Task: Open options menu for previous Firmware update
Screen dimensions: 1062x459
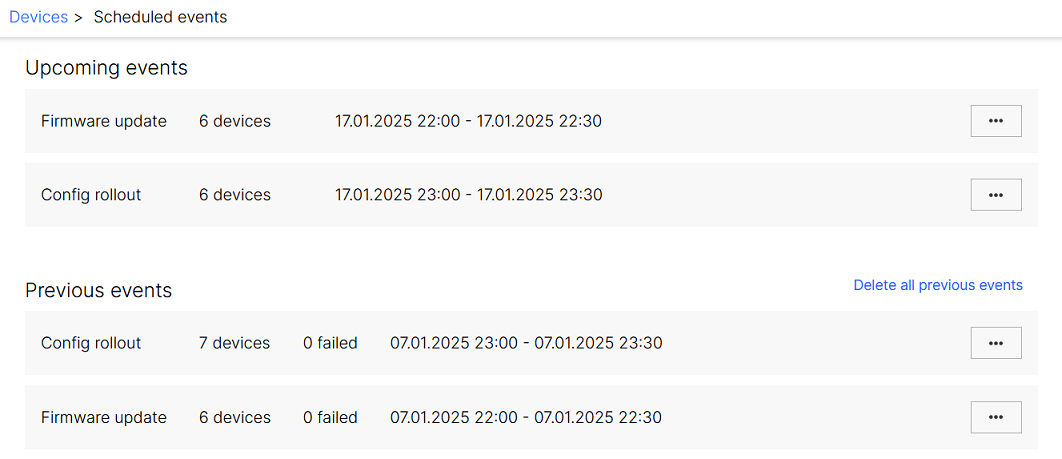Action: pyautogui.click(x=995, y=417)
